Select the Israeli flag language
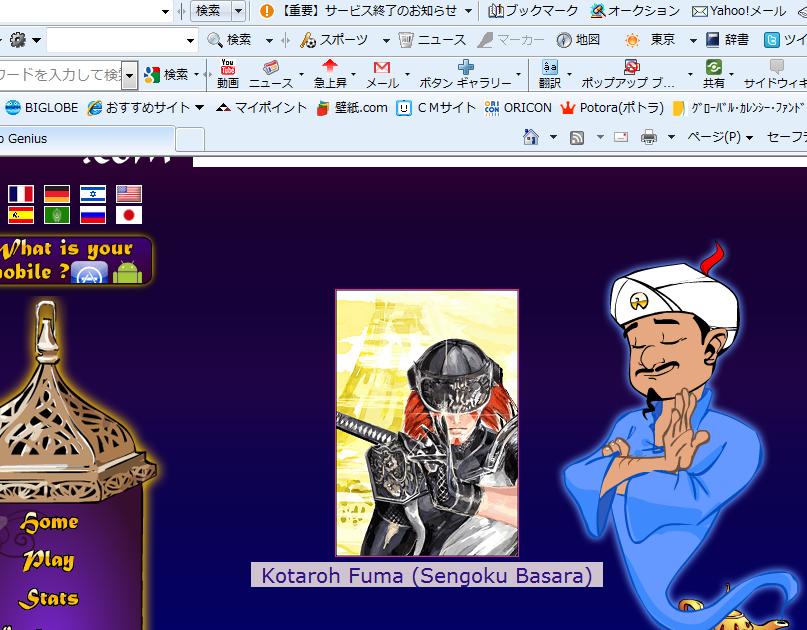 pyautogui.click(x=93, y=194)
